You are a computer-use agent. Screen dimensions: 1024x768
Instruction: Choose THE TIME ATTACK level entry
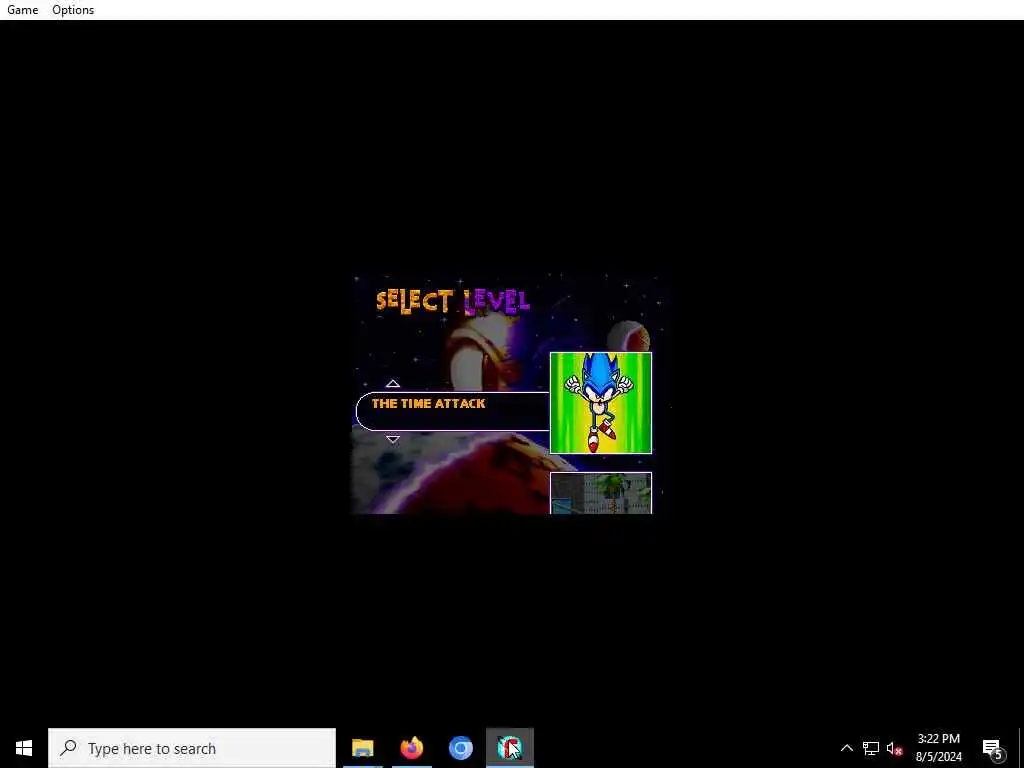(x=453, y=411)
